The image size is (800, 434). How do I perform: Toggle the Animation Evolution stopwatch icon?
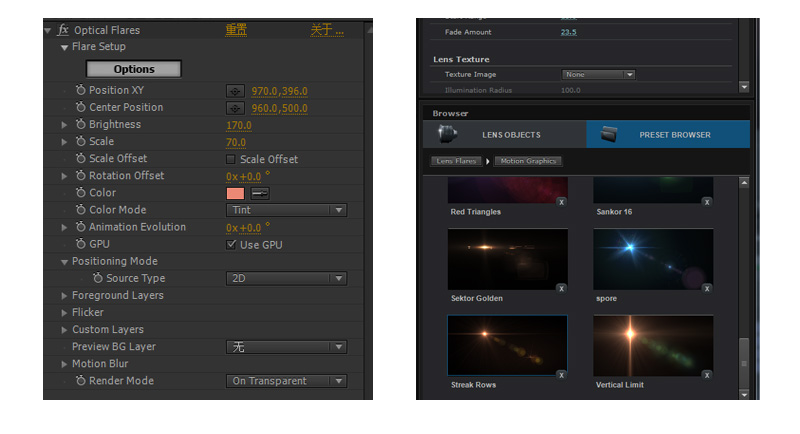(x=81, y=226)
